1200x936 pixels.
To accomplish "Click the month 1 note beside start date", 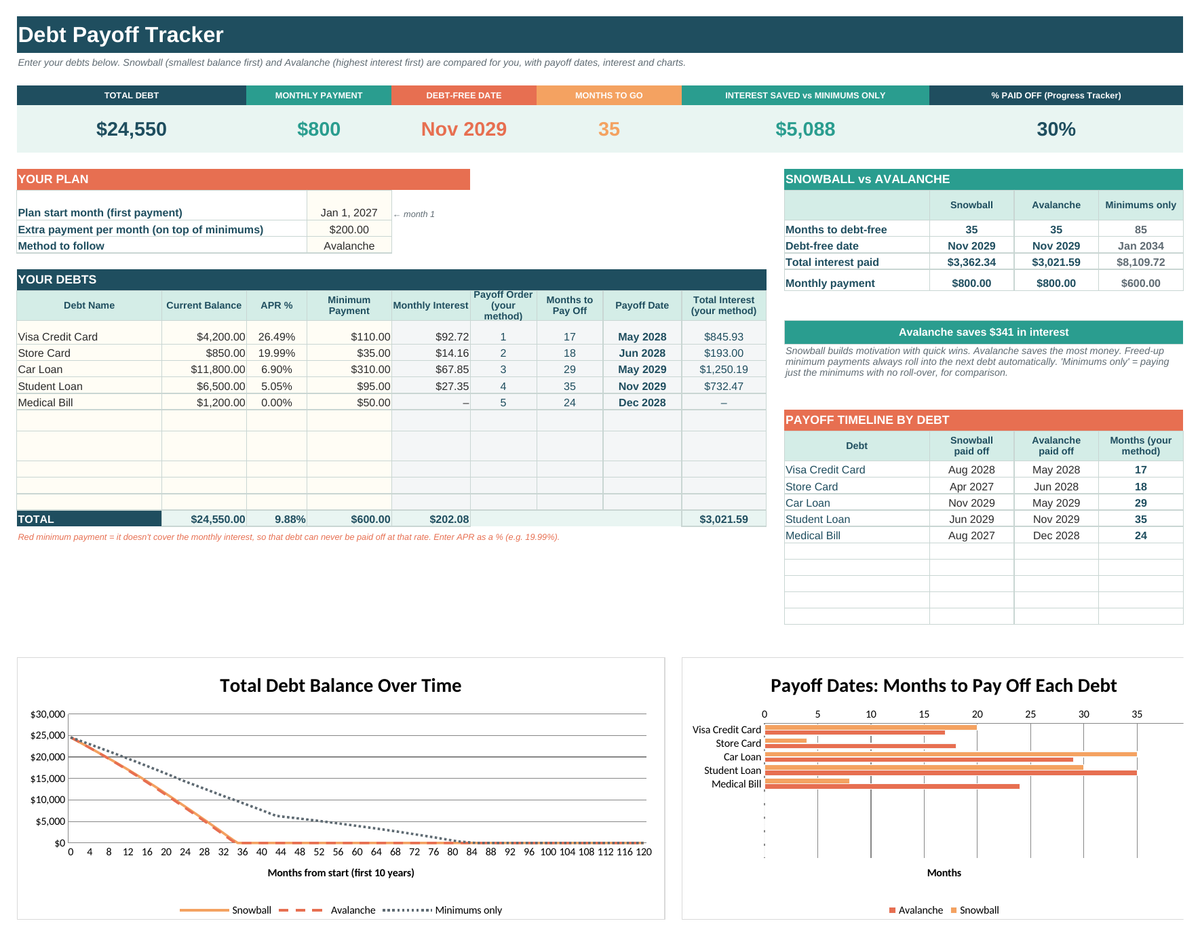I will 414,214.
